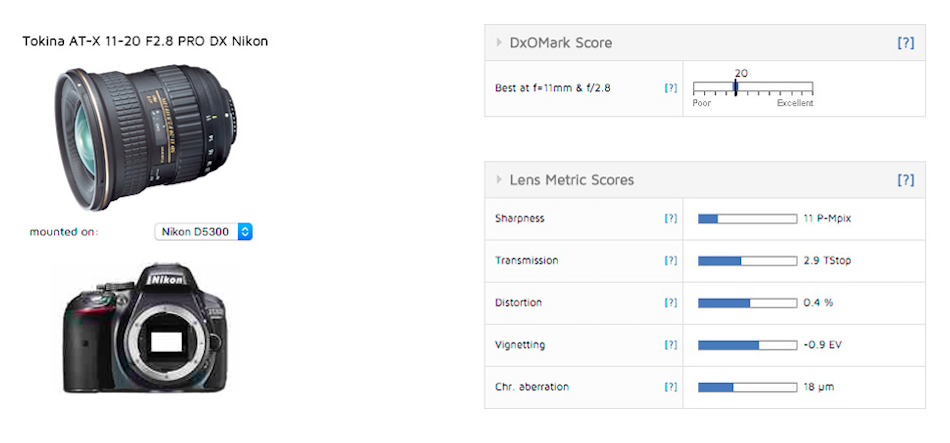Click the Vignetting score bar

(x=747, y=345)
